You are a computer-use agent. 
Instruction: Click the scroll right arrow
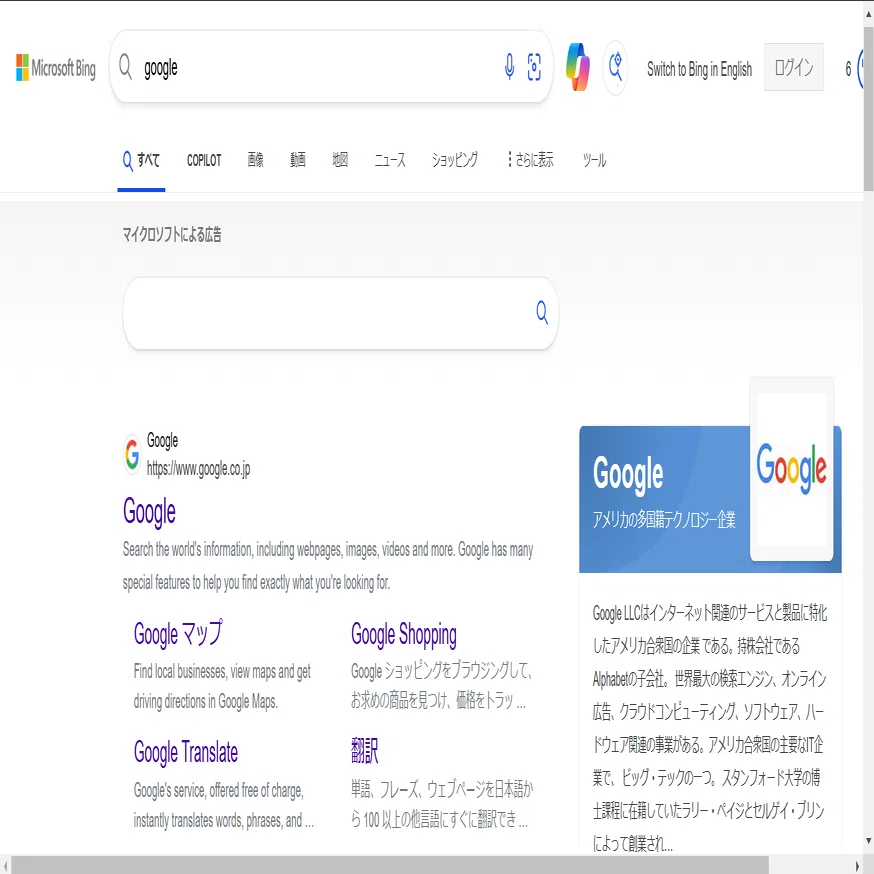click(x=857, y=865)
